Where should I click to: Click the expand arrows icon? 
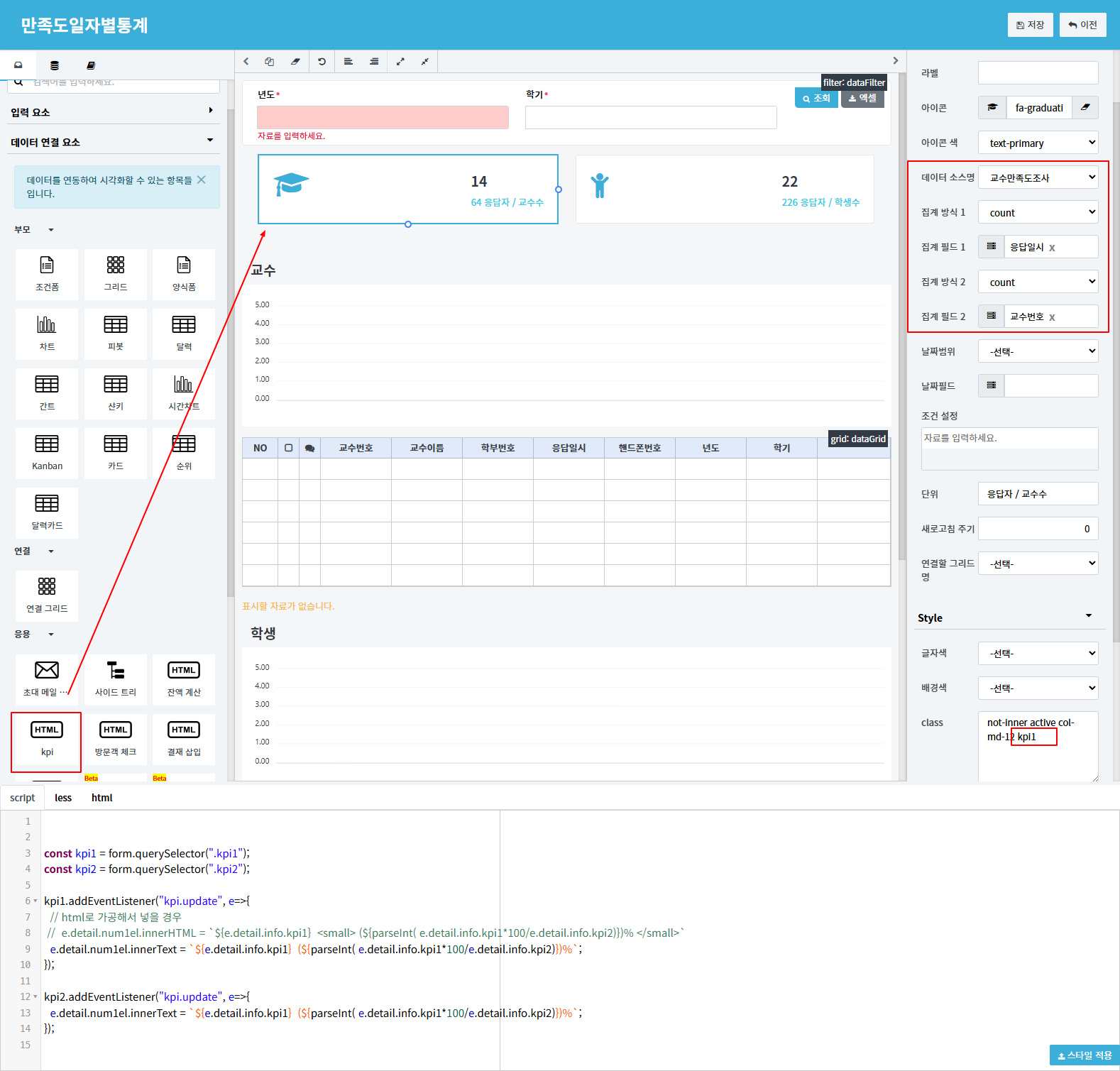400,62
